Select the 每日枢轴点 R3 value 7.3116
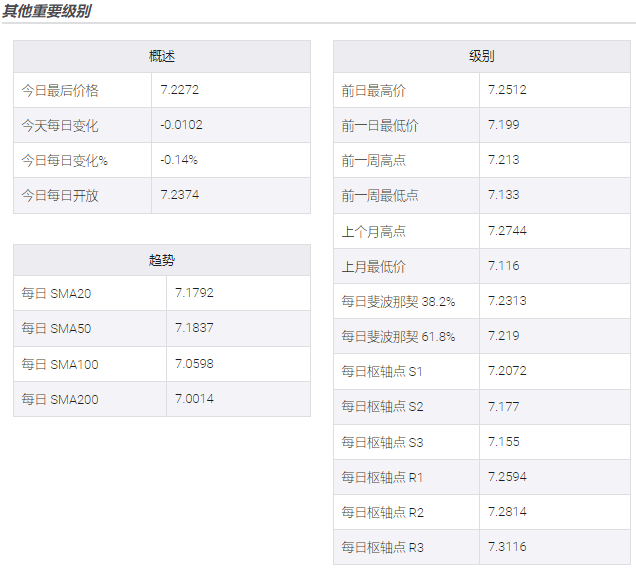The image size is (636, 583). point(507,547)
